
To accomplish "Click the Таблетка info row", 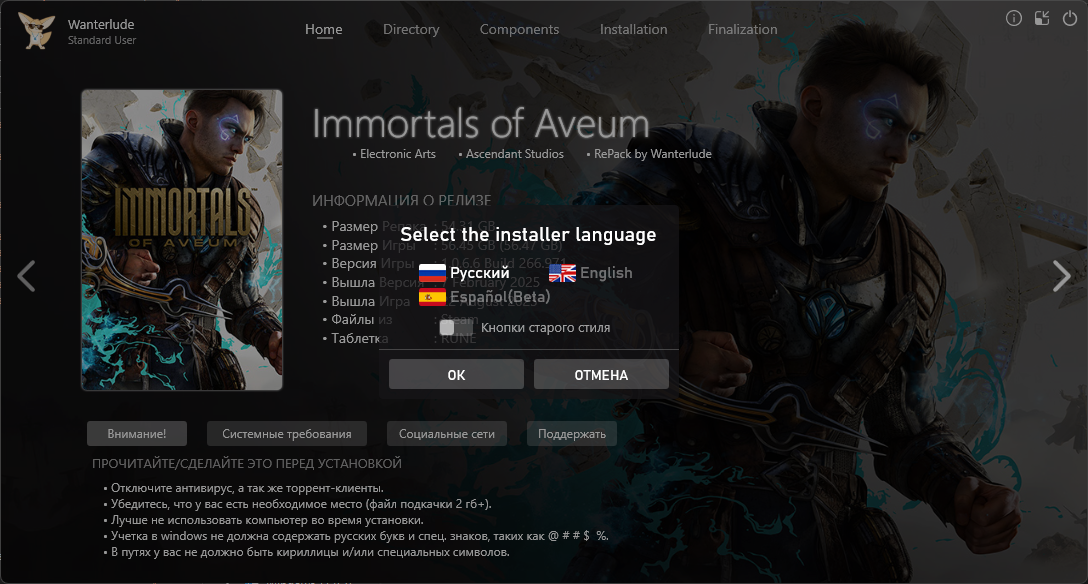I will pyautogui.click(x=399, y=338).
